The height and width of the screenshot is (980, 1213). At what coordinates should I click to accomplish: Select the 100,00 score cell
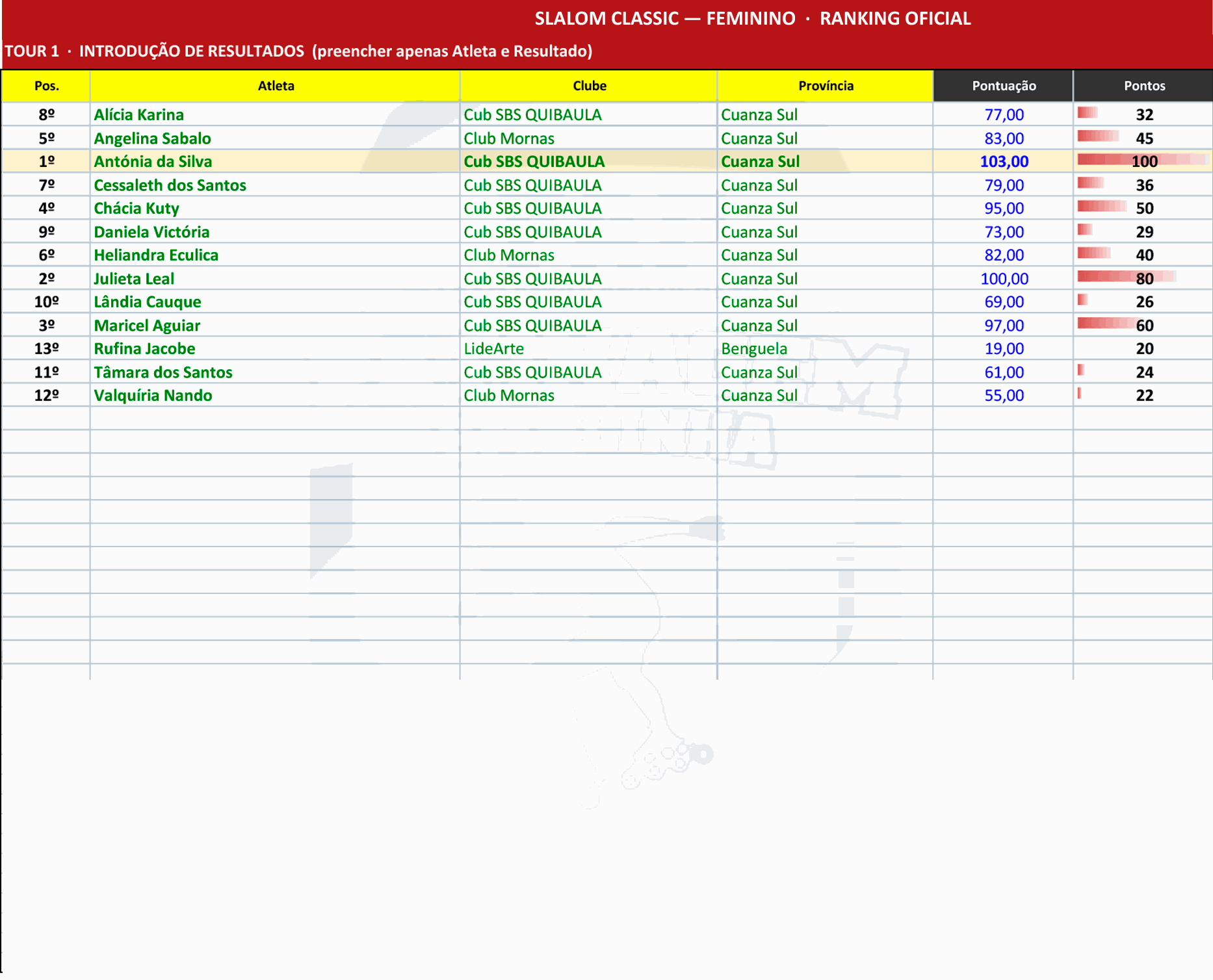point(1004,278)
